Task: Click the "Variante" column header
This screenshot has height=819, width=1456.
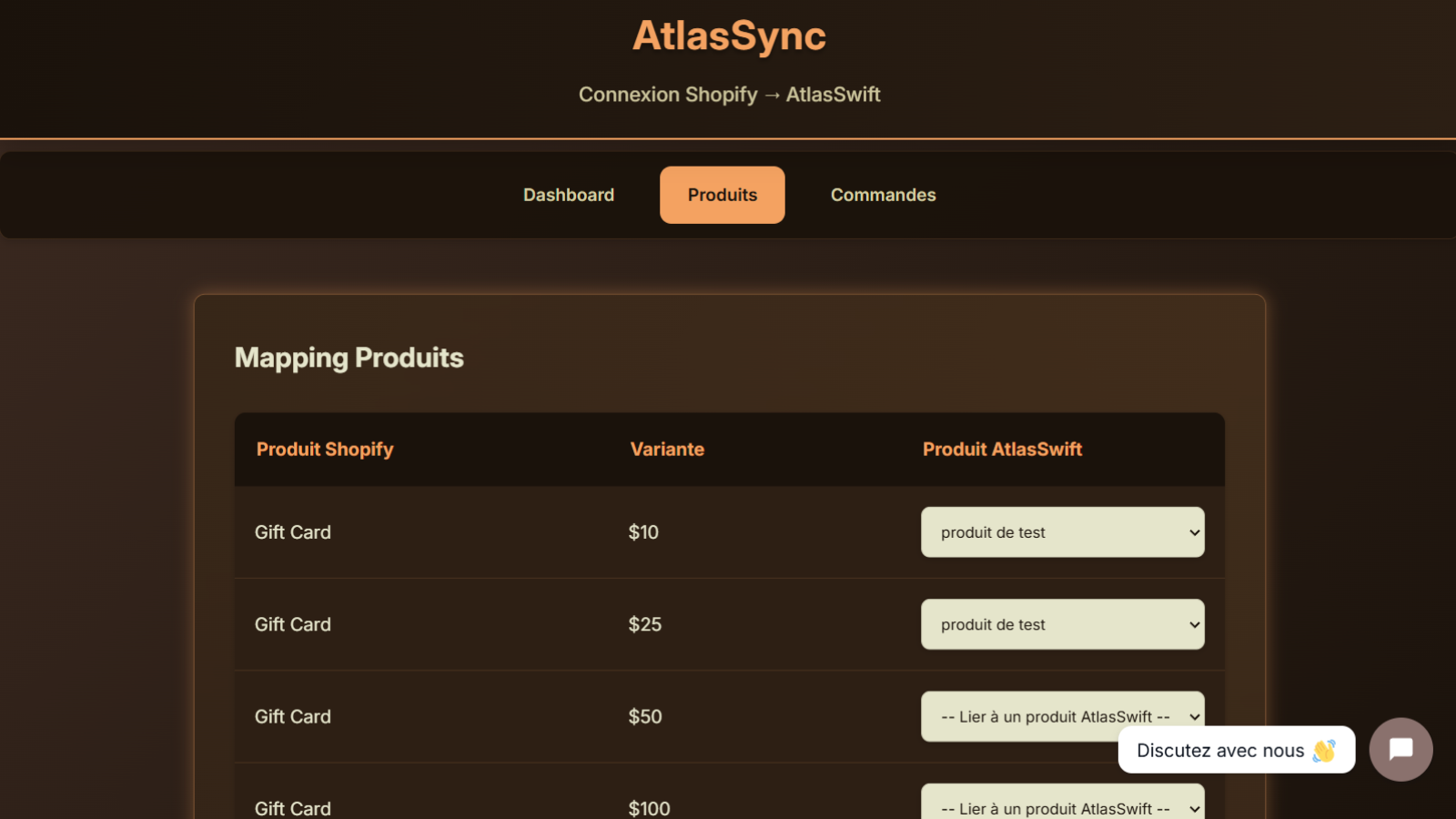Action: pyautogui.click(x=667, y=450)
